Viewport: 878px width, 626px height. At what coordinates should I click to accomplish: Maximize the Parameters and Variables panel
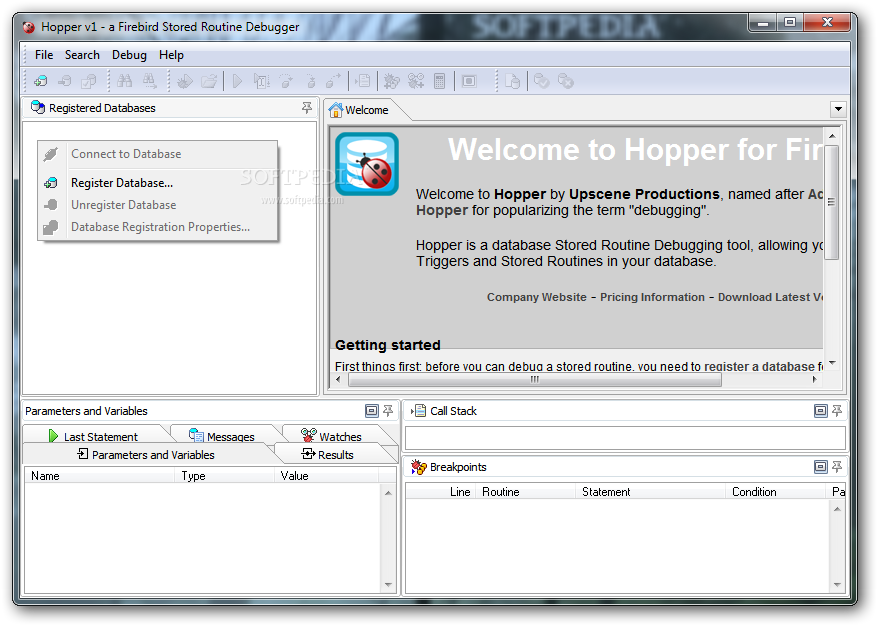371,411
